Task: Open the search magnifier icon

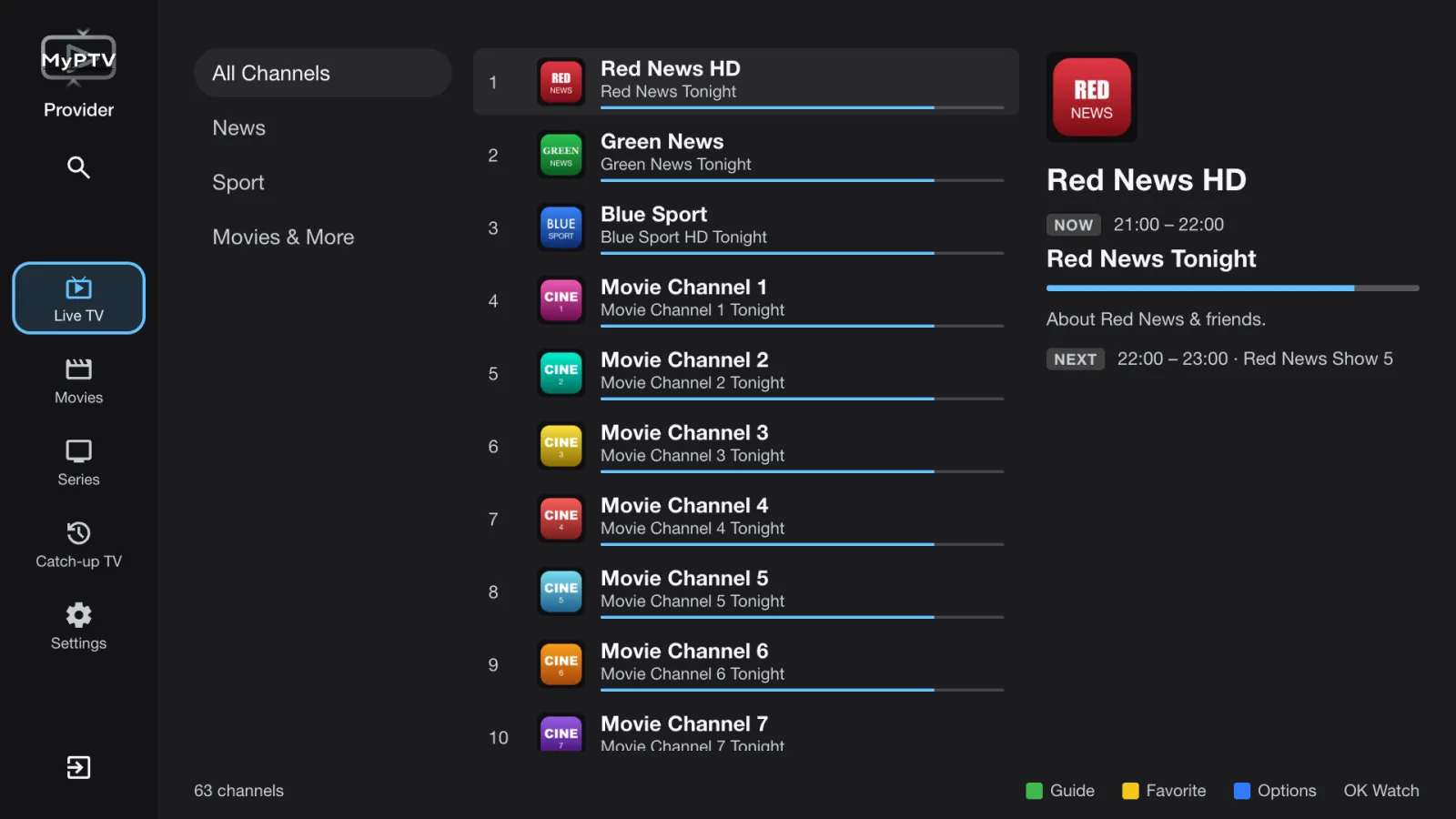Action: [78, 167]
